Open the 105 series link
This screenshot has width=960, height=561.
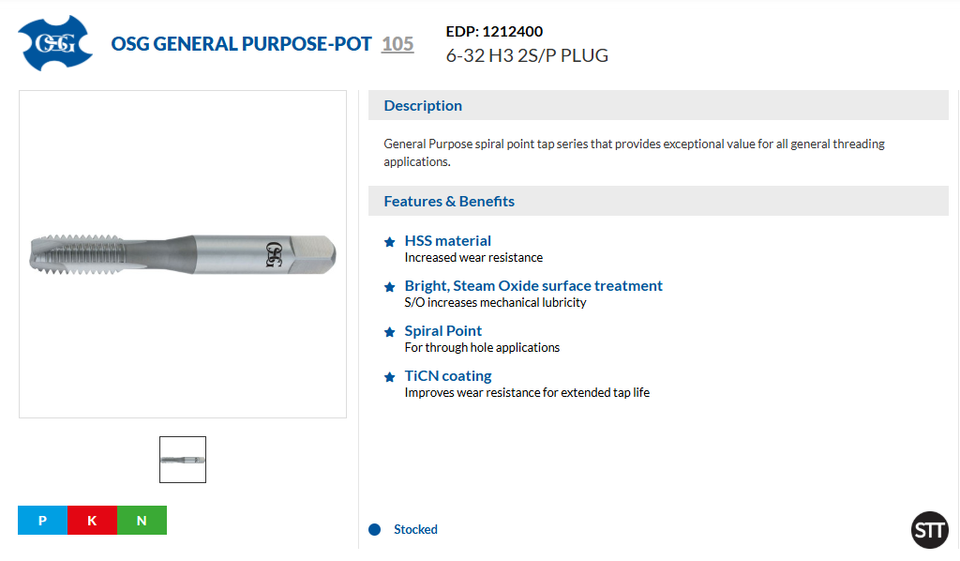coord(397,44)
